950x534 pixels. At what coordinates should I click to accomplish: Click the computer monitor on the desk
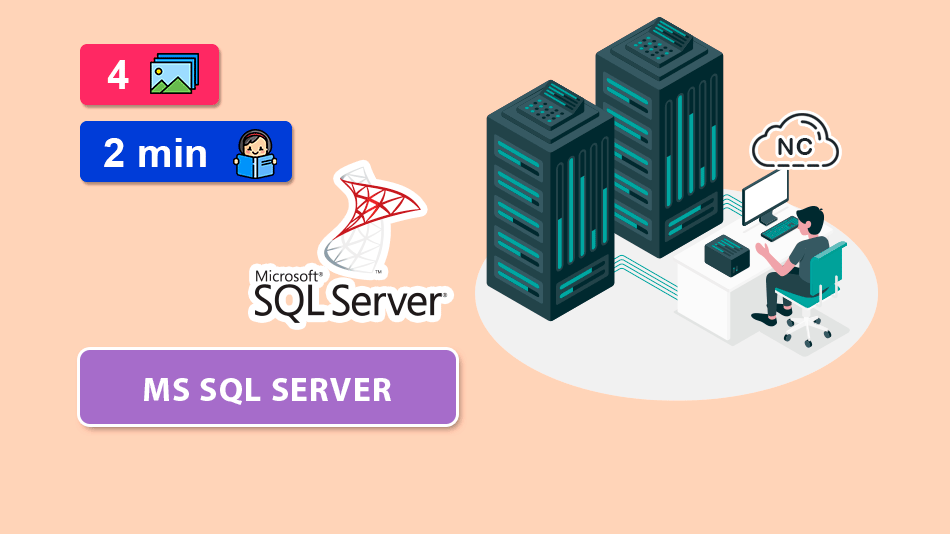coord(765,197)
